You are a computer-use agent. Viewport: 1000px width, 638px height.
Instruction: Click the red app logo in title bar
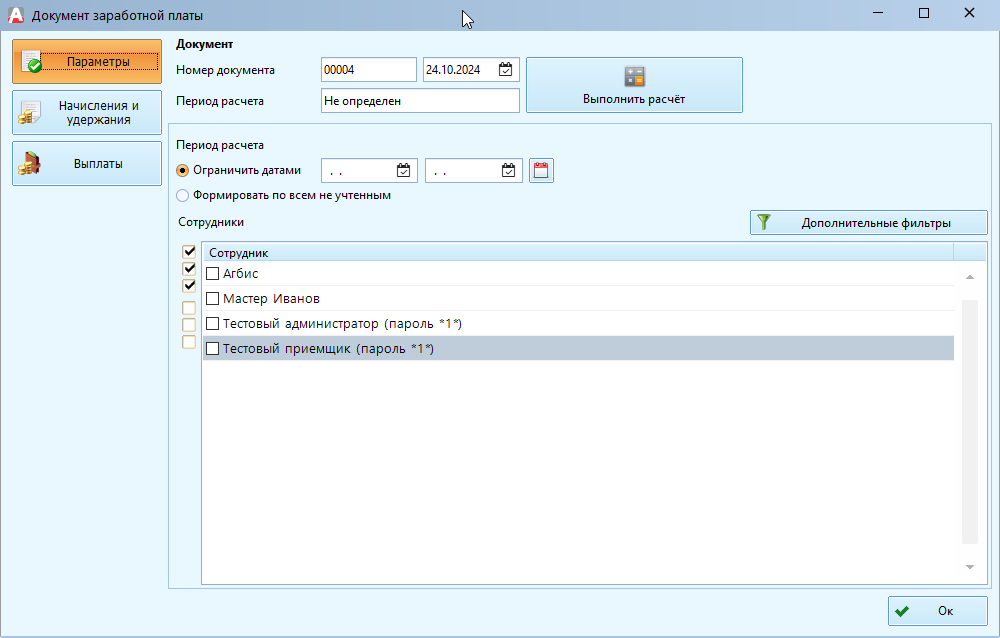pos(15,15)
